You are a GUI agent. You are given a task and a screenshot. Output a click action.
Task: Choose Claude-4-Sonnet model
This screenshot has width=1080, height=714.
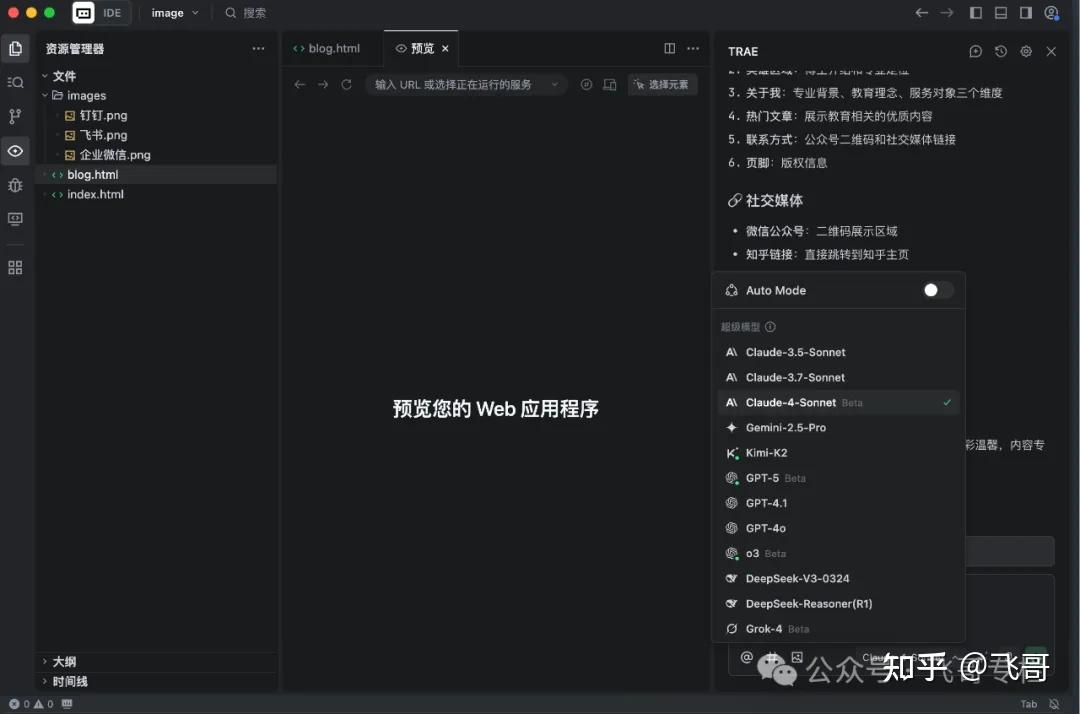838,403
